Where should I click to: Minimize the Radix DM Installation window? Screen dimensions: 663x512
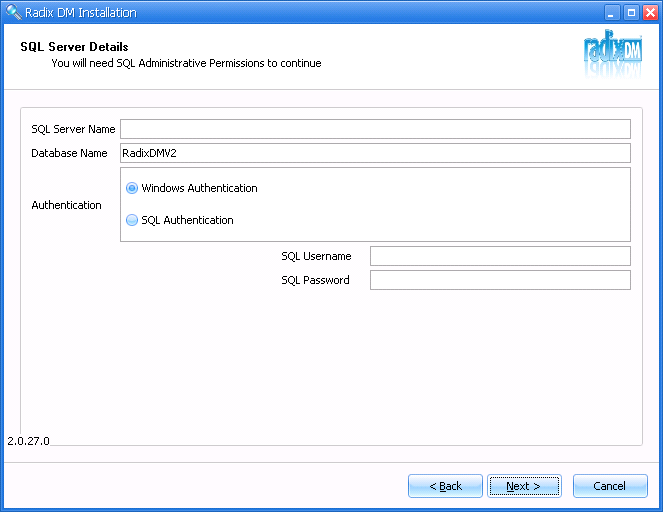point(611,13)
